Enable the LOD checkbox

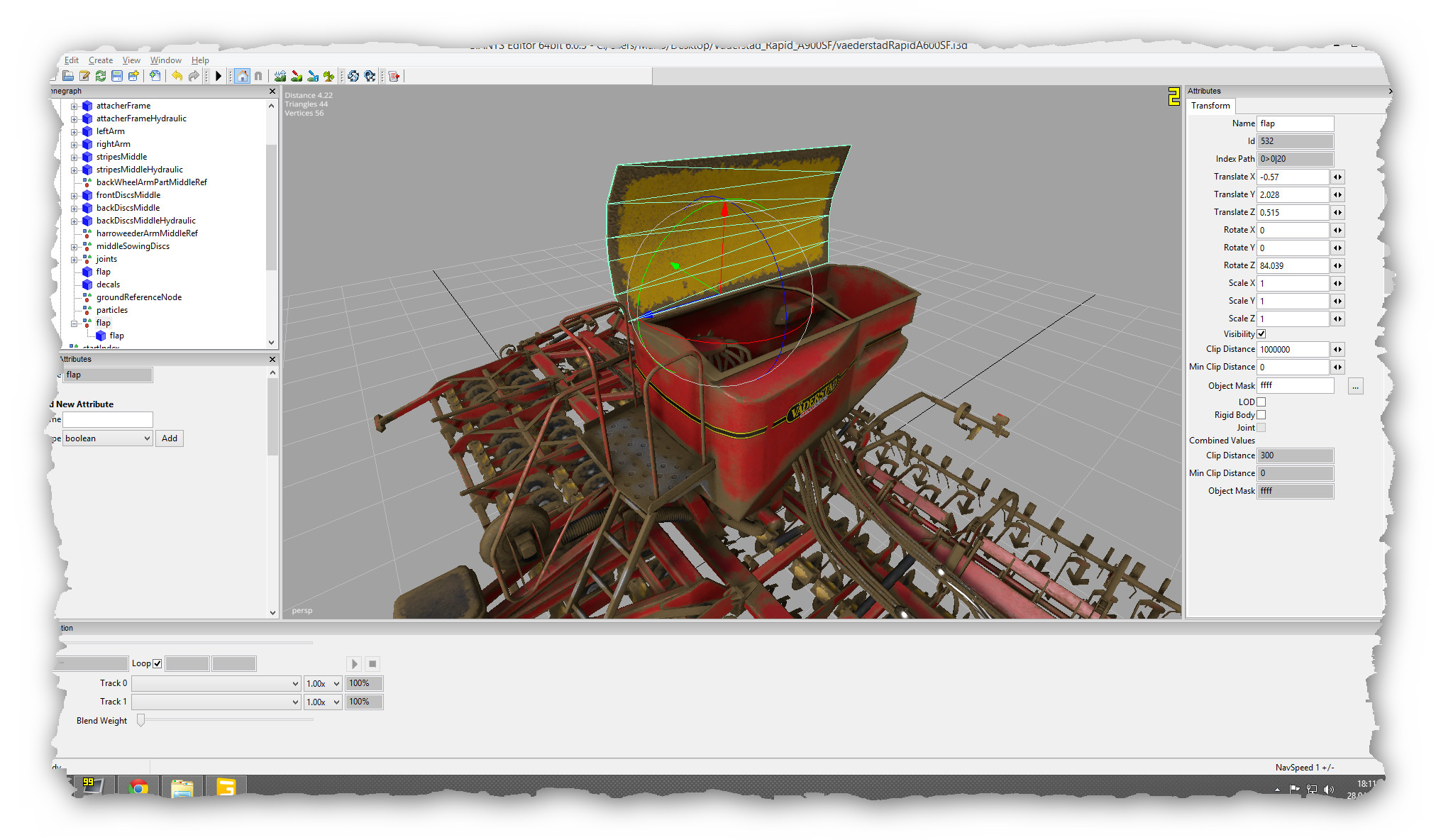(x=1261, y=402)
